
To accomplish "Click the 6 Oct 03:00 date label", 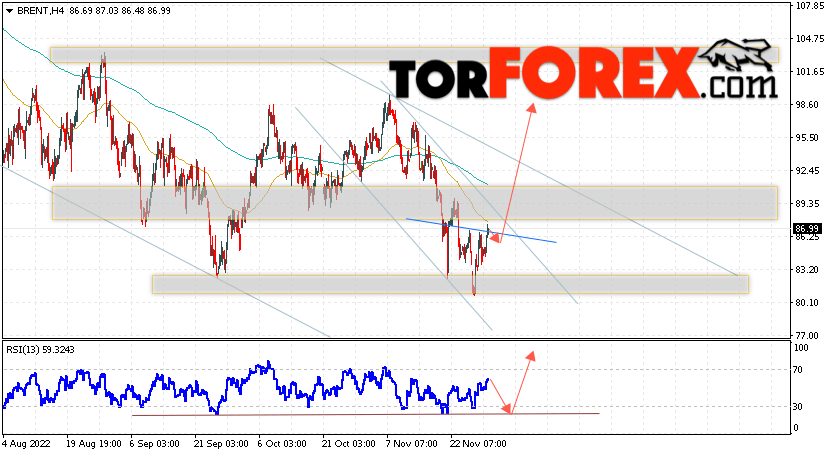I will pyautogui.click(x=282, y=443).
